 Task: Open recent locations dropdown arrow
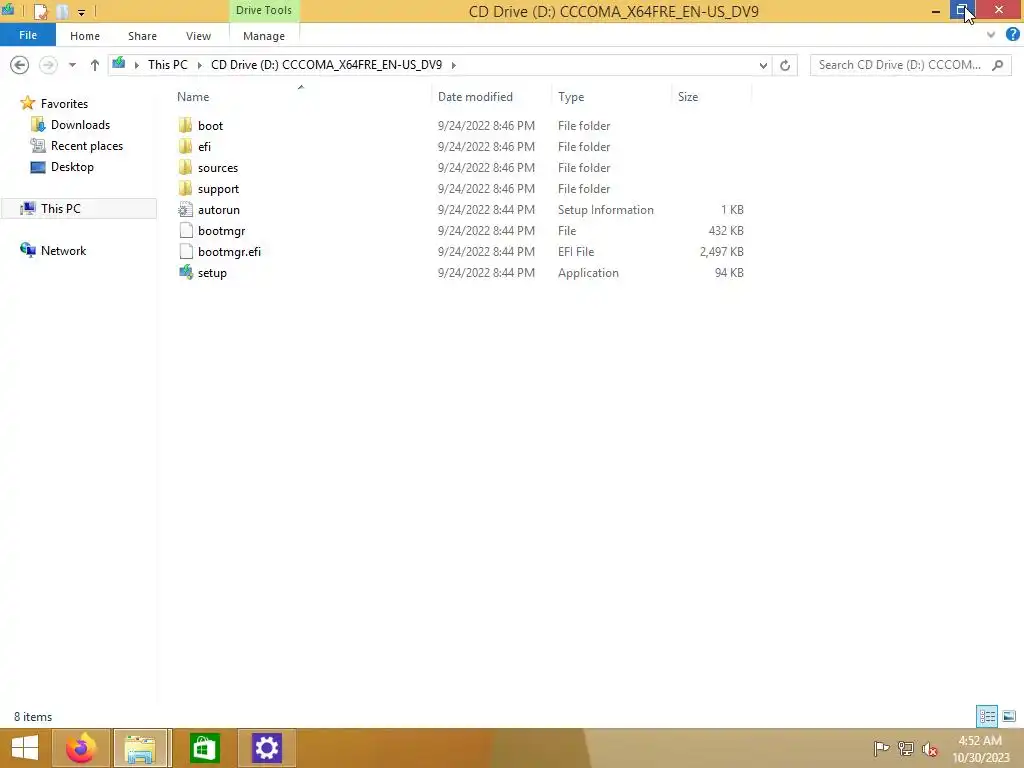(72, 65)
